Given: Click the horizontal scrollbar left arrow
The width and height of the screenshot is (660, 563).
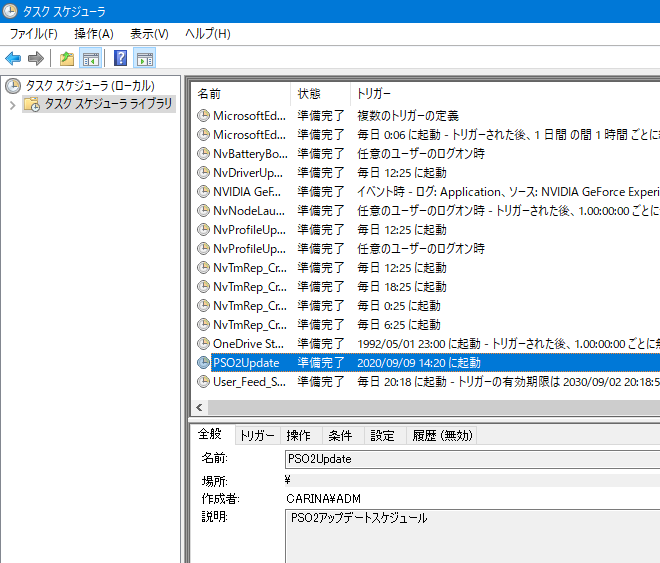Looking at the screenshot, I should (x=200, y=407).
